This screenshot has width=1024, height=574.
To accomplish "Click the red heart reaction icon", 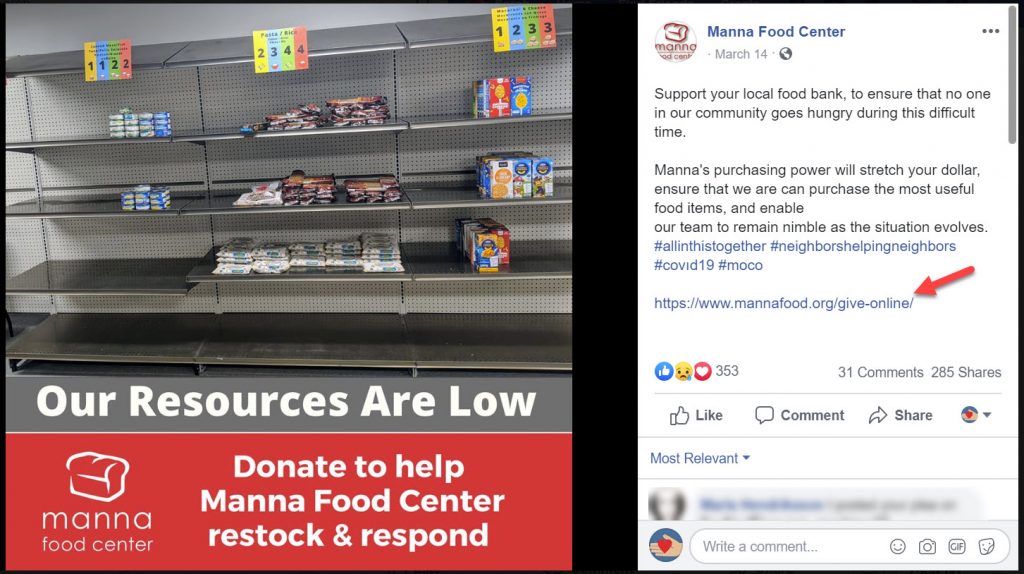I will click(702, 372).
